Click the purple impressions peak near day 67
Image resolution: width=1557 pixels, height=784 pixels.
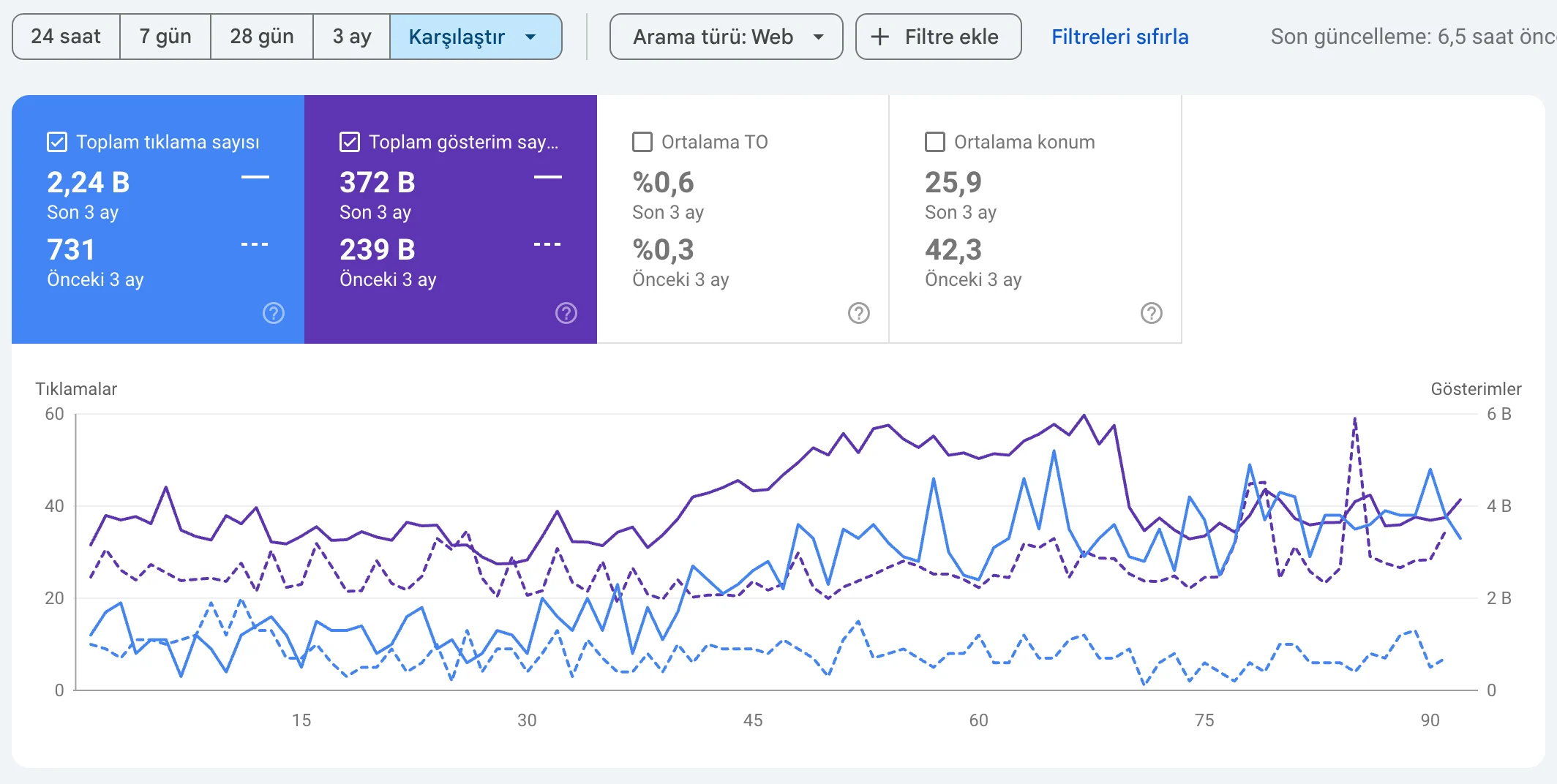[x=1084, y=415]
